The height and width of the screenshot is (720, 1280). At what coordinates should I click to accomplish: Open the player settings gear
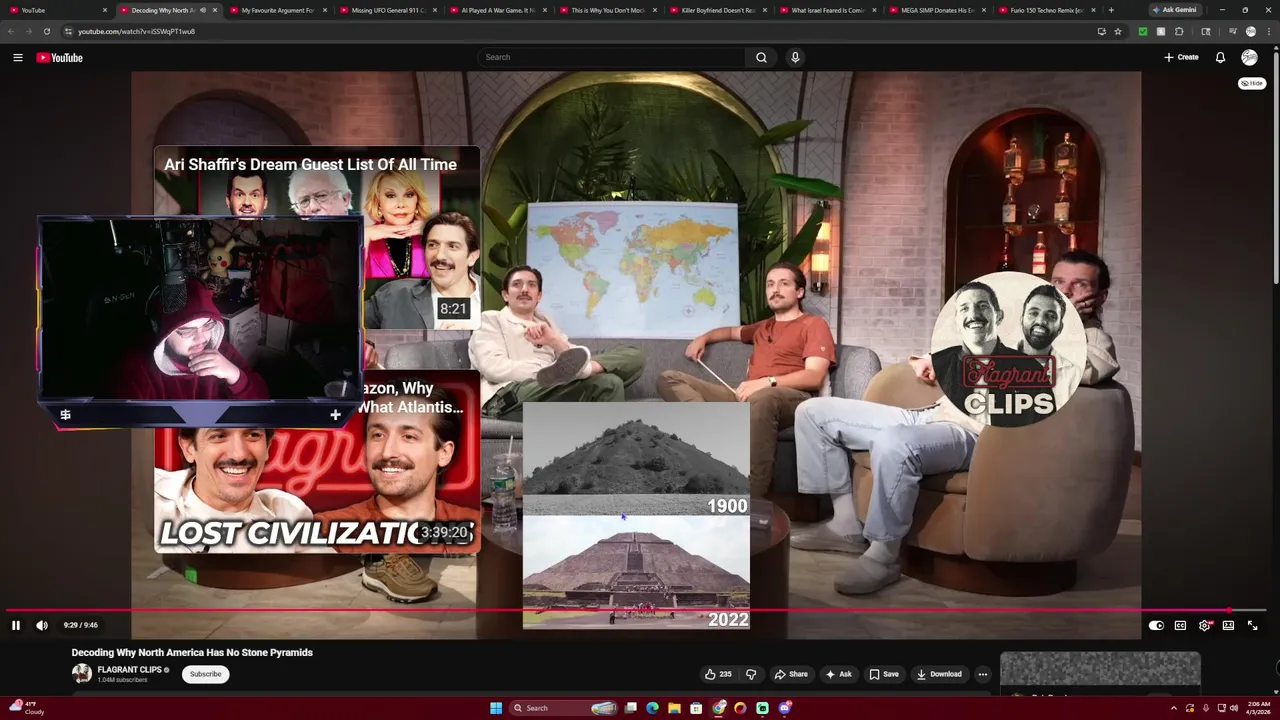pyautogui.click(x=1204, y=625)
